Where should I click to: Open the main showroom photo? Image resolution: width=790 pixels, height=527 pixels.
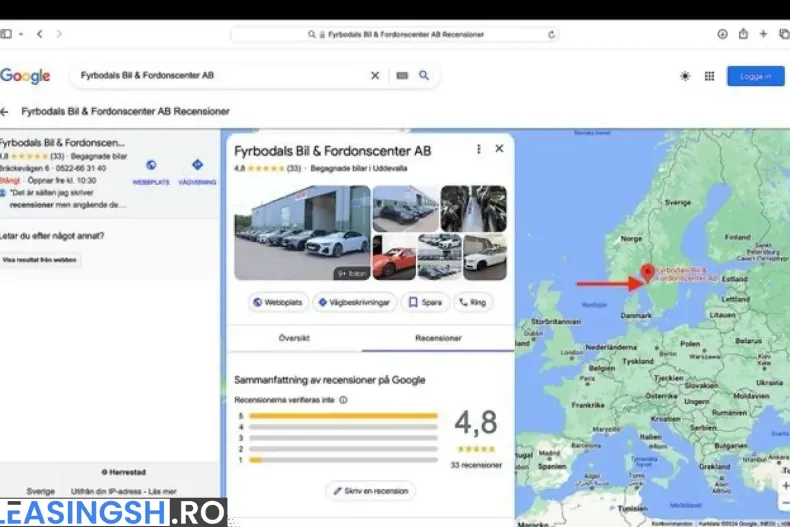(x=301, y=232)
